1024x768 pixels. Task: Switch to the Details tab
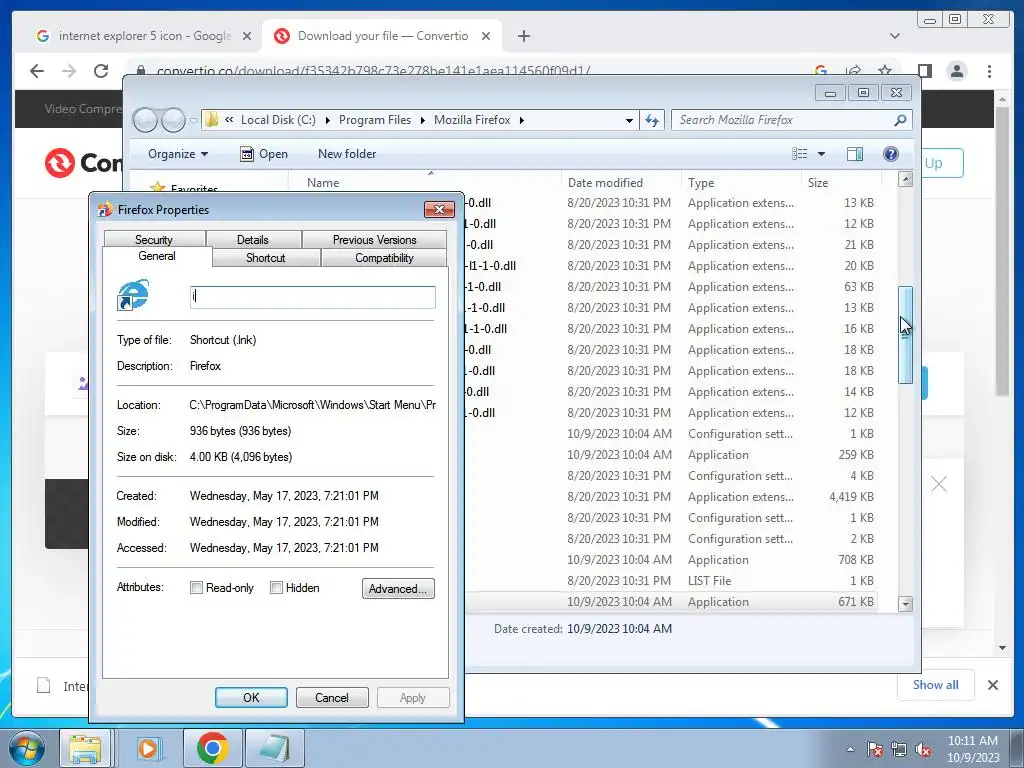[253, 239]
